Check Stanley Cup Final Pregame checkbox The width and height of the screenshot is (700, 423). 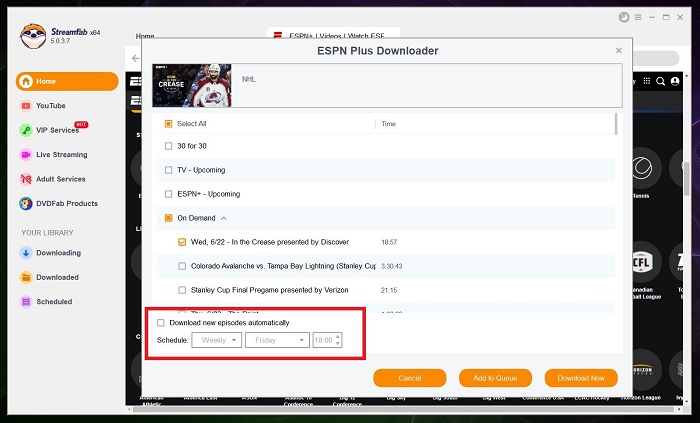click(x=182, y=290)
